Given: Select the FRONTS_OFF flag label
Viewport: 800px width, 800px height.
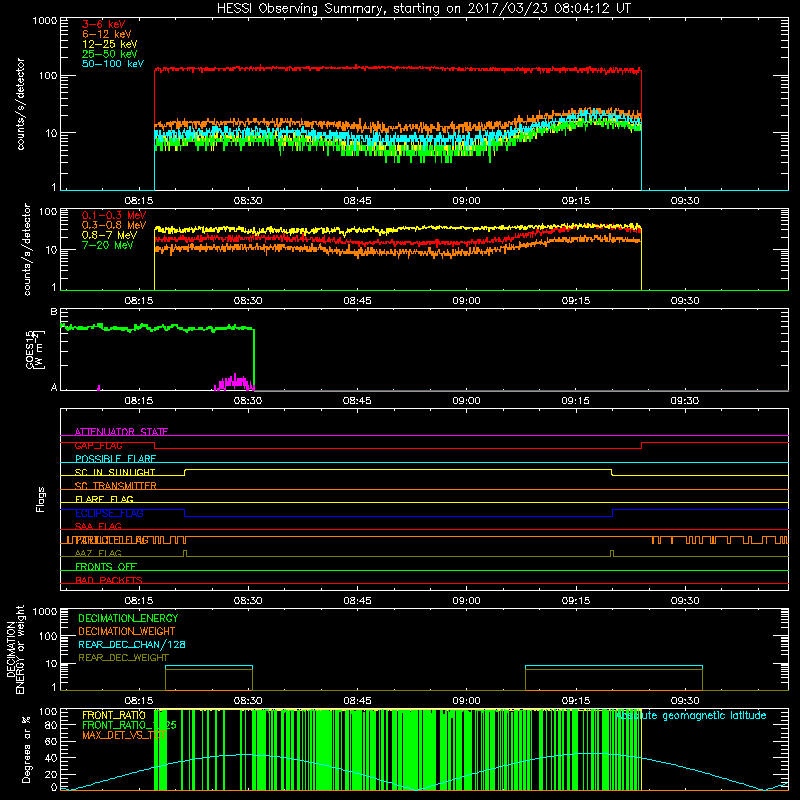Looking at the screenshot, I should pos(106,567).
